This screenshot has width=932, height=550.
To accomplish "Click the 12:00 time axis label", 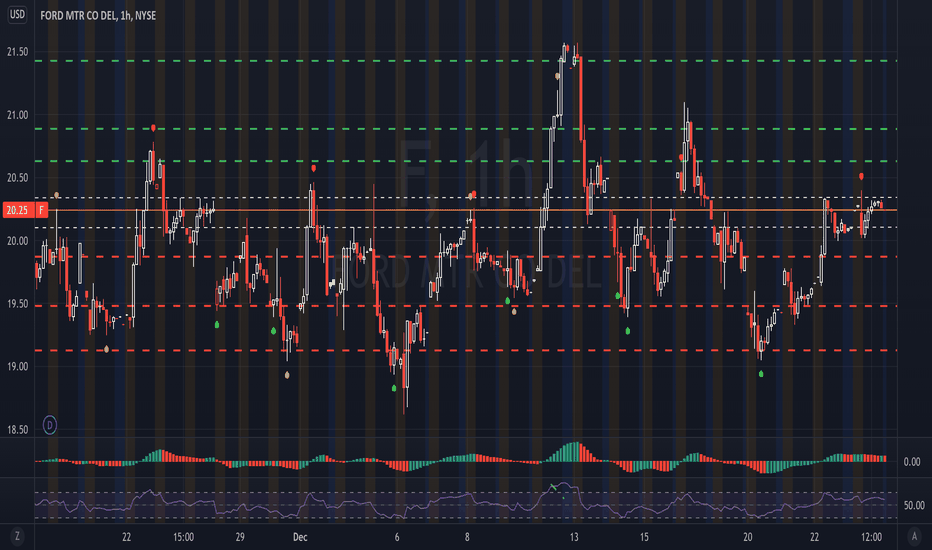I will [x=871, y=537].
